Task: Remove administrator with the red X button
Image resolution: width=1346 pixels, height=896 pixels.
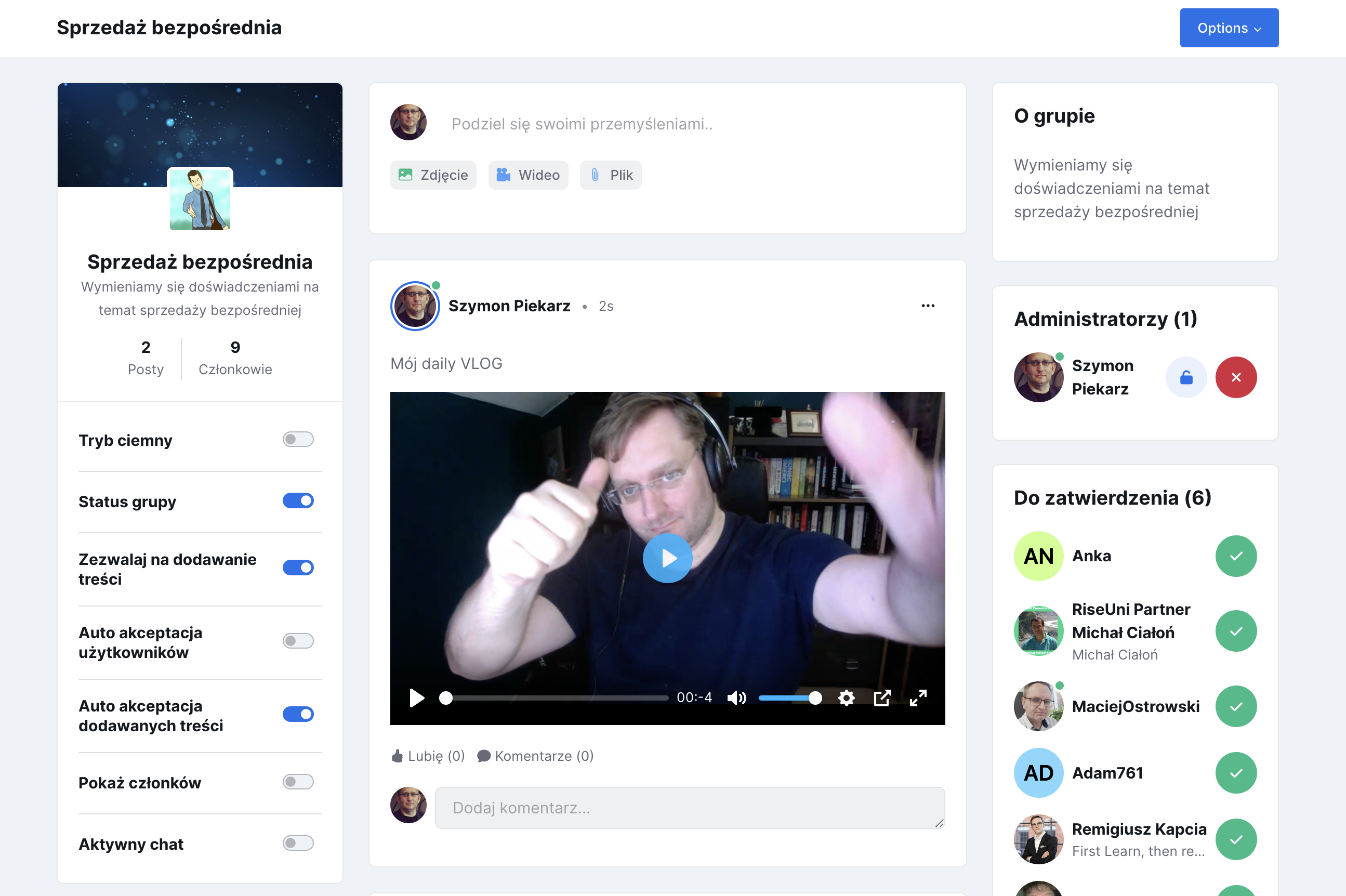Action: pyautogui.click(x=1236, y=378)
